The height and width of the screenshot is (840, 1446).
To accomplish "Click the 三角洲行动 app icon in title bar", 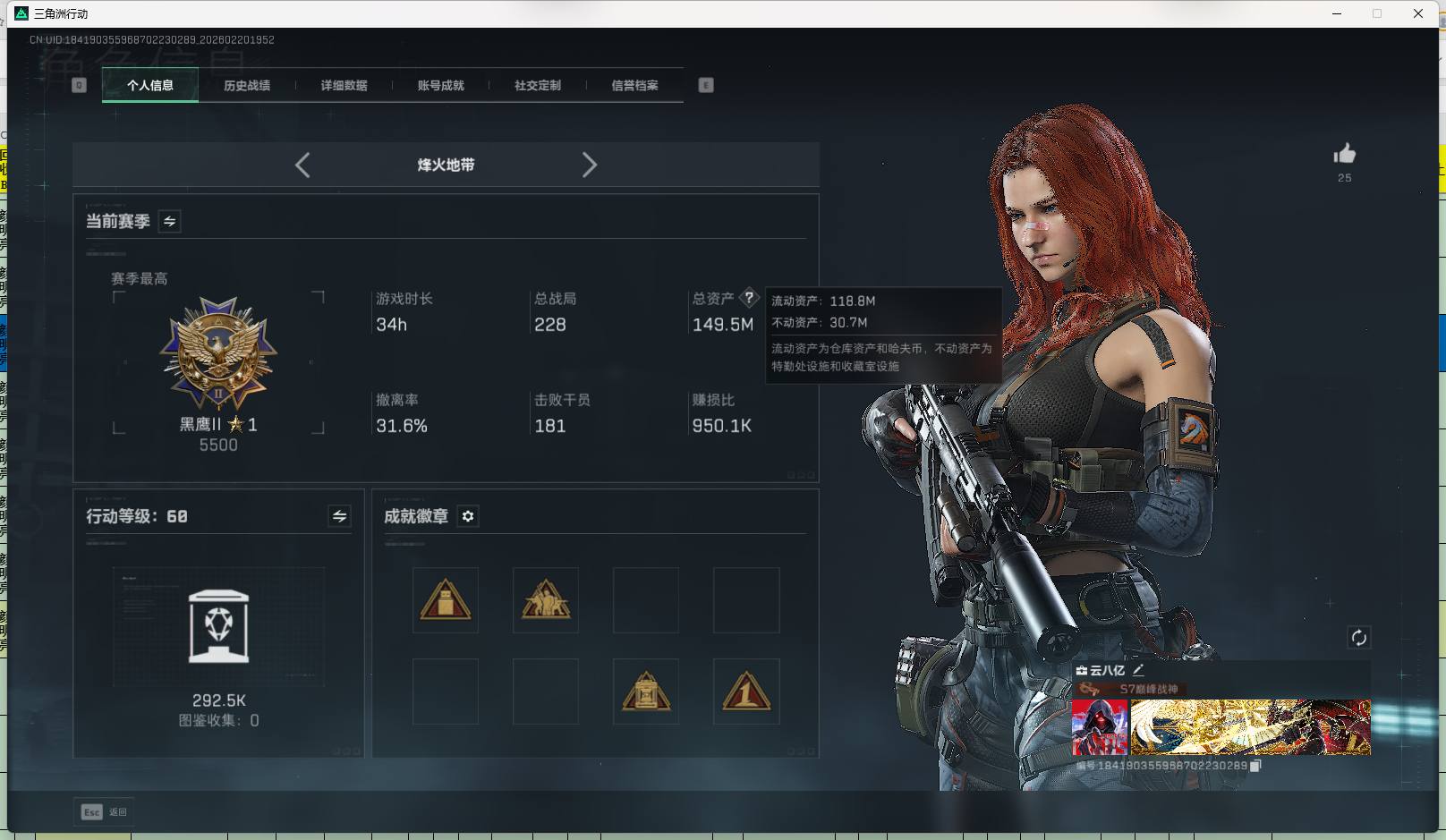I will pos(21,13).
